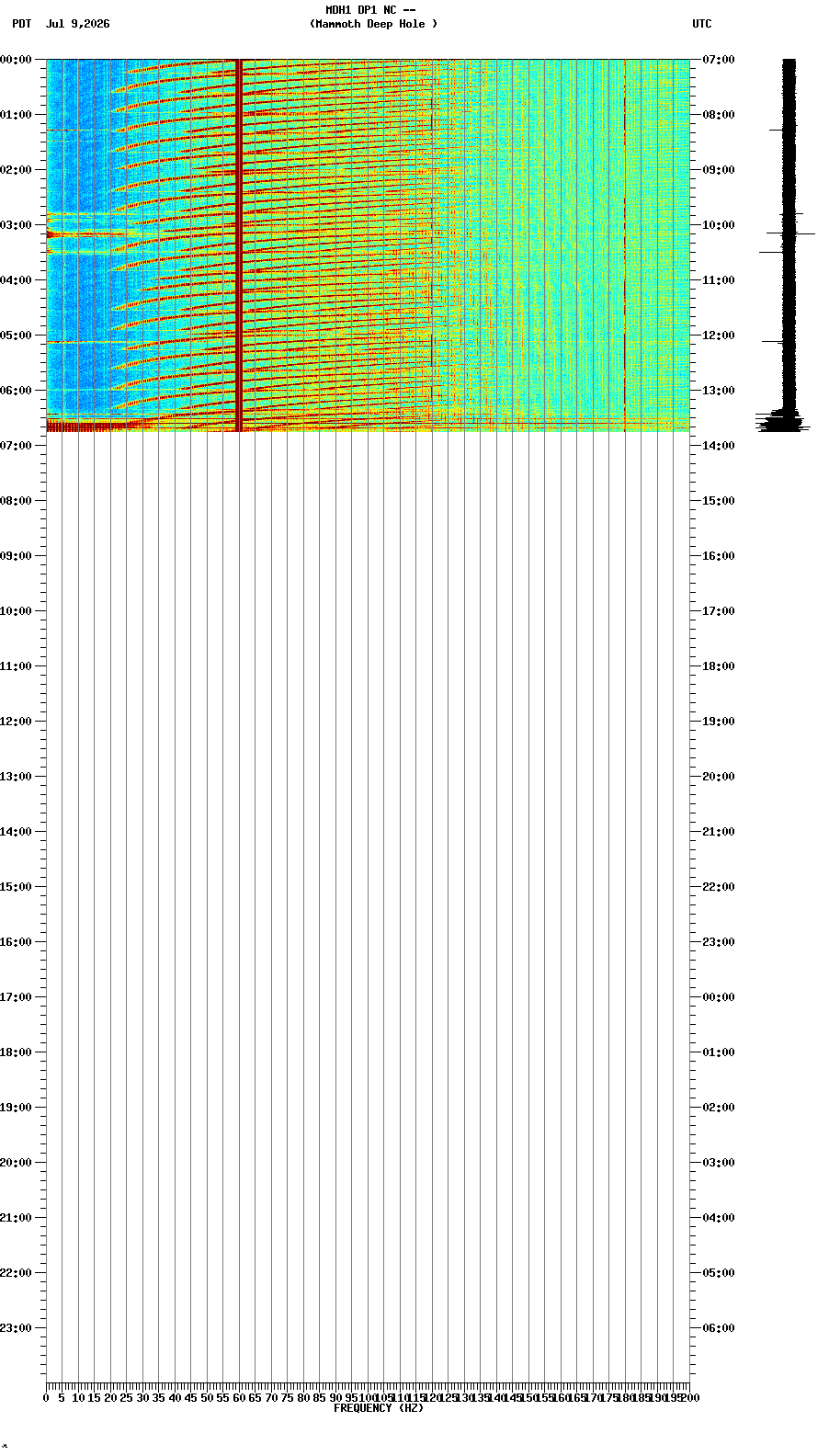Select the 65 Hz frequency tick label
Image resolution: width=829 pixels, height=1456 pixels.
(255, 1398)
